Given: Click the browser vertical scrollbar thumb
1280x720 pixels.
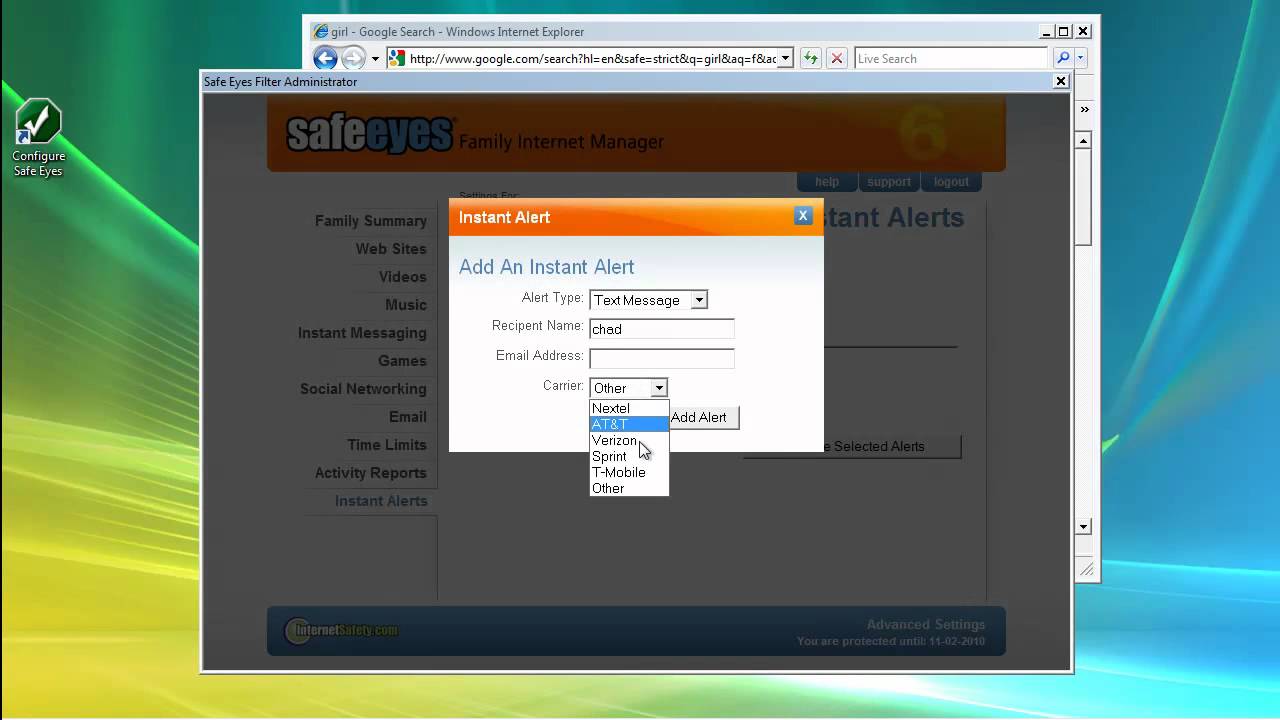Looking at the screenshot, I should click(1083, 197).
